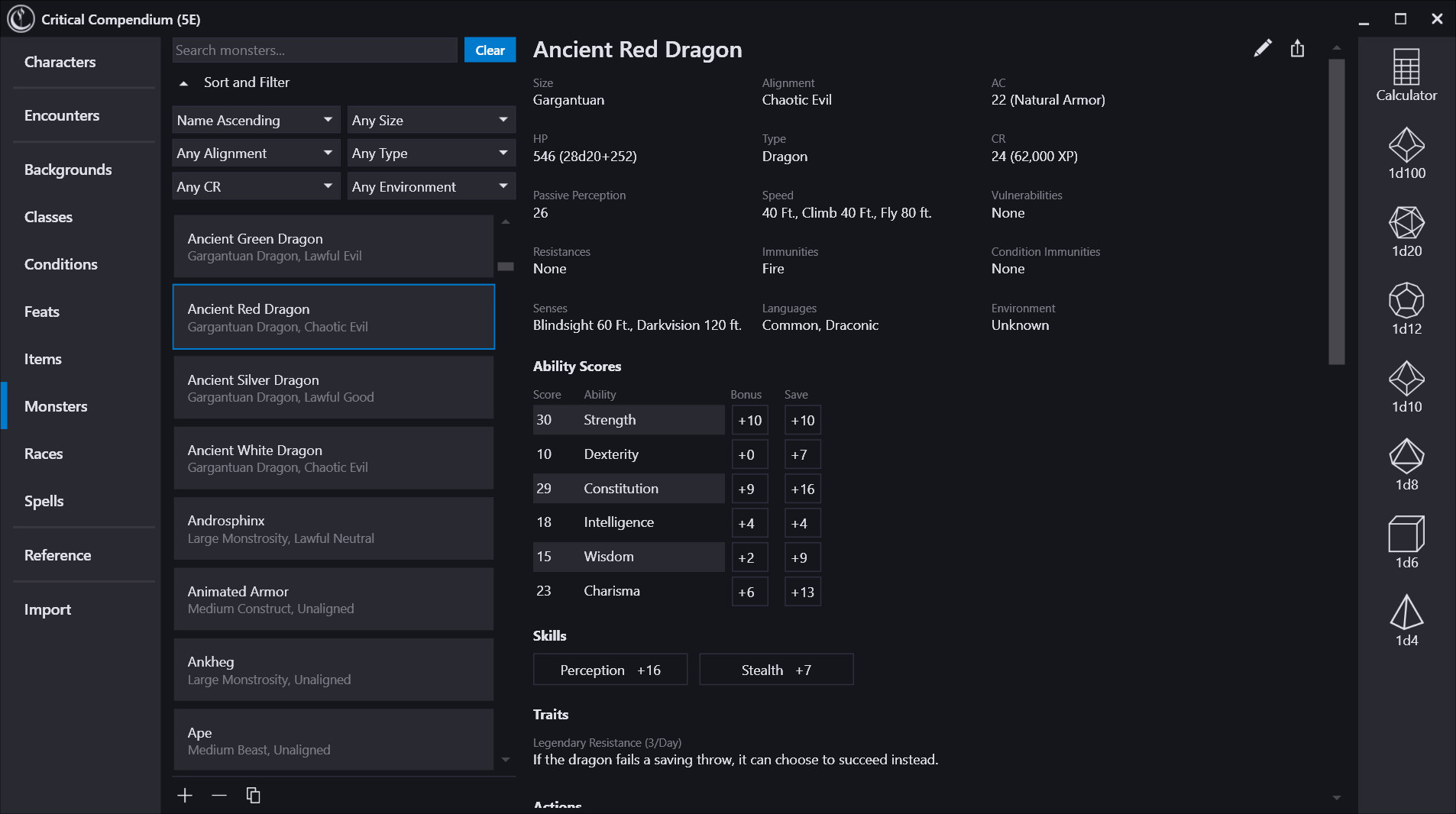Edit the Ancient Red Dragon entry

coord(1263,48)
